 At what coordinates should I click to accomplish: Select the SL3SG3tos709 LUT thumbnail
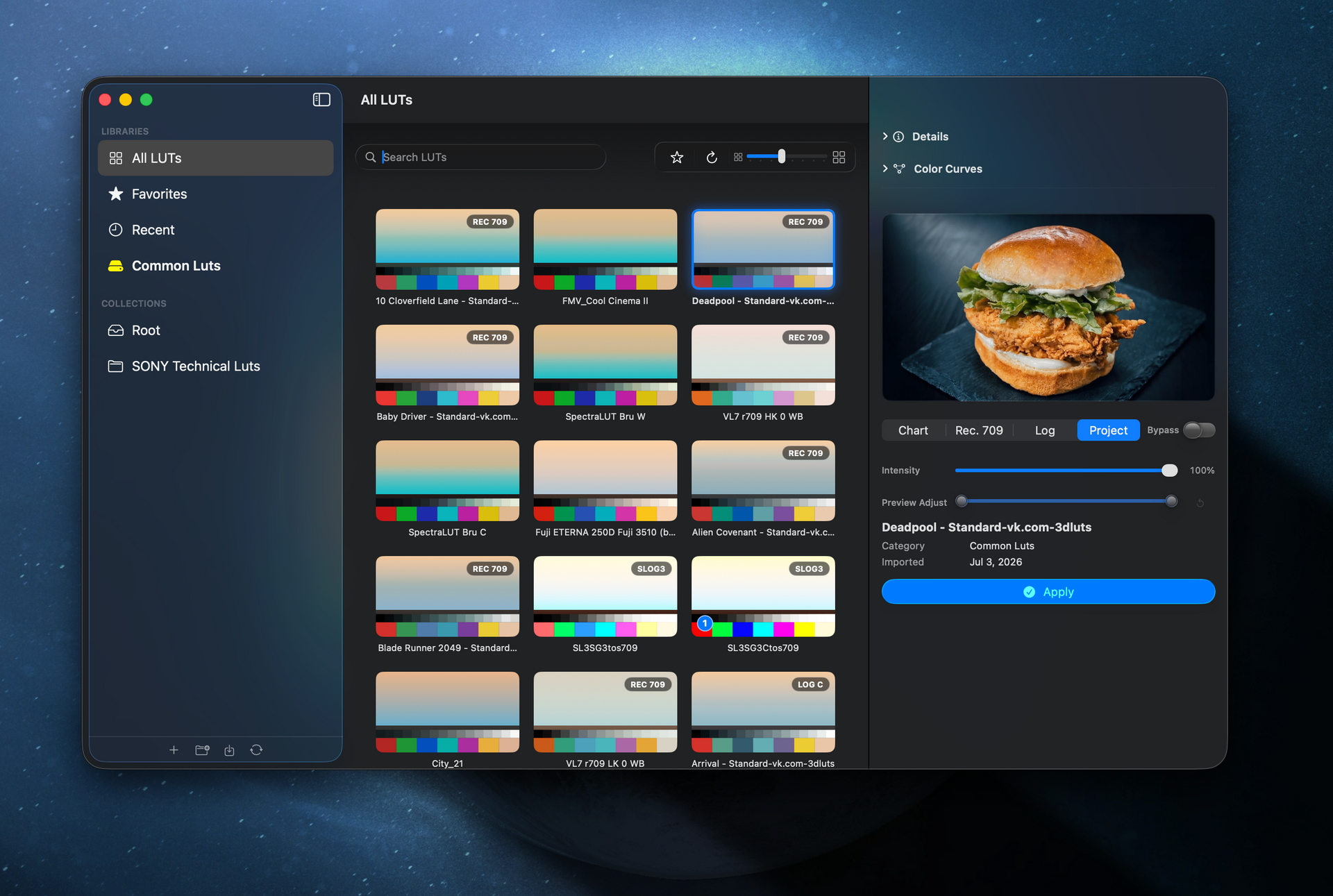pos(605,596)
